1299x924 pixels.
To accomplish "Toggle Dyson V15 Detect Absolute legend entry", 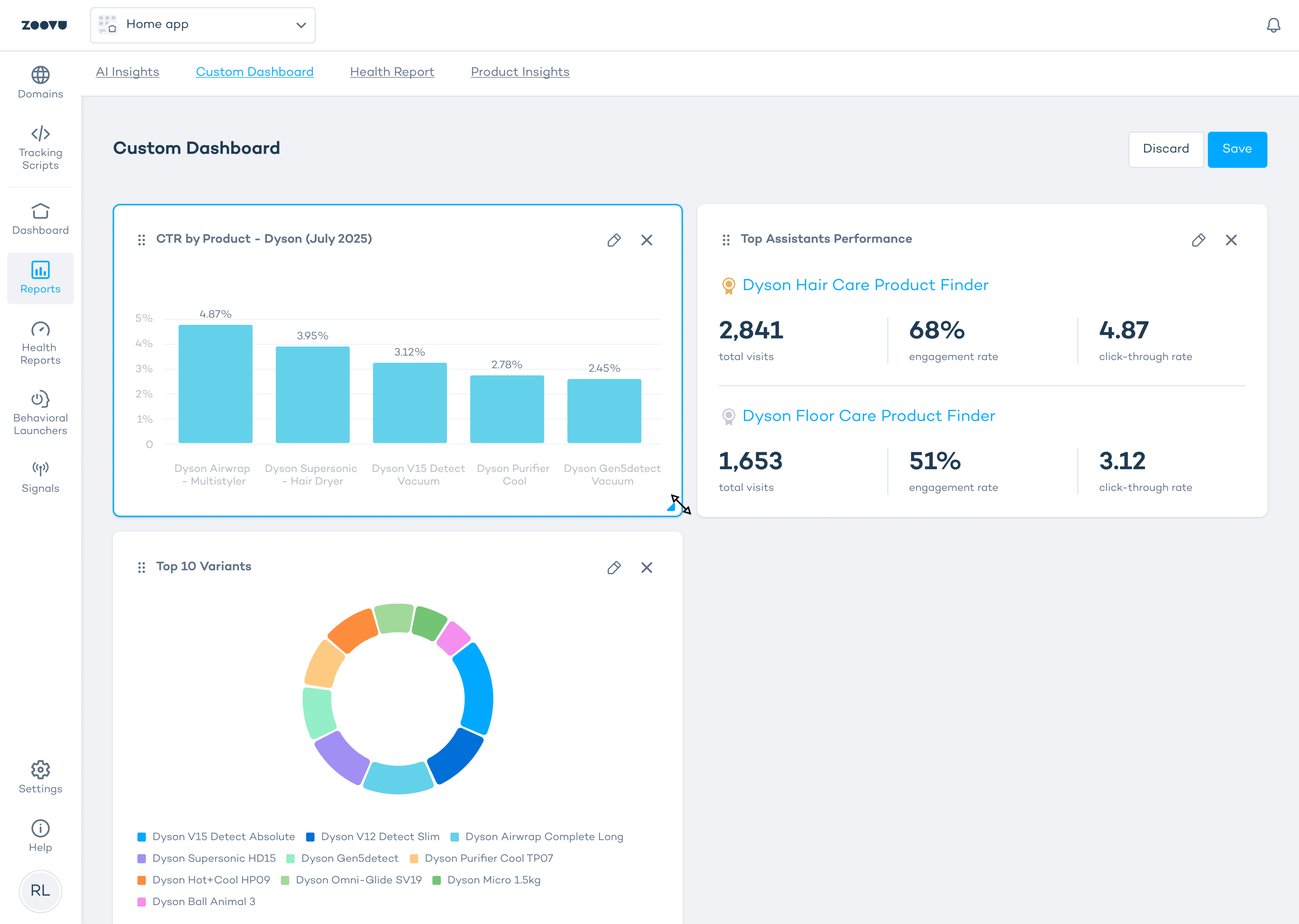I will click(x=216, y=836).
